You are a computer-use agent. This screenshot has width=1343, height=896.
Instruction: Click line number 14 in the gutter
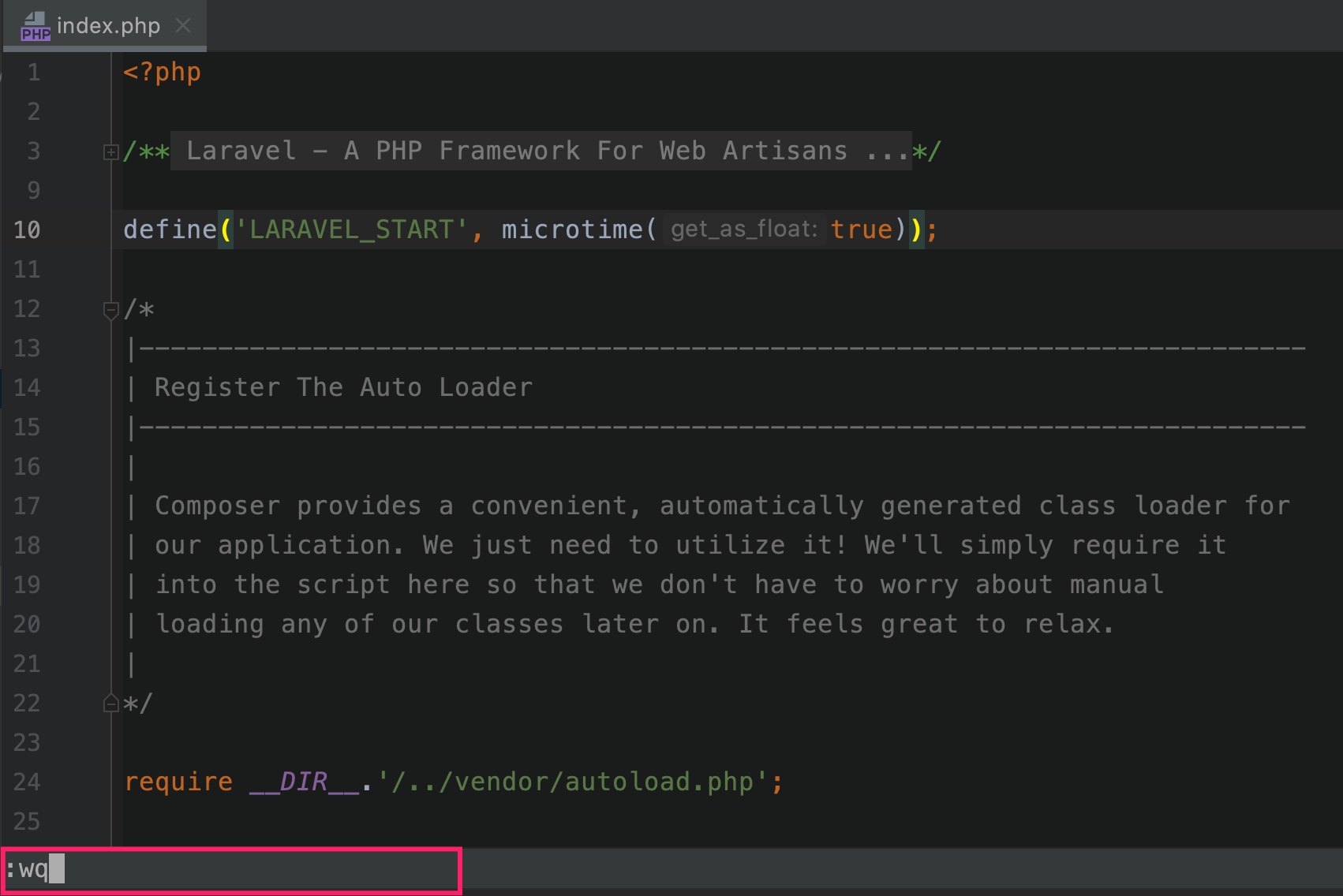pos(27,387)
